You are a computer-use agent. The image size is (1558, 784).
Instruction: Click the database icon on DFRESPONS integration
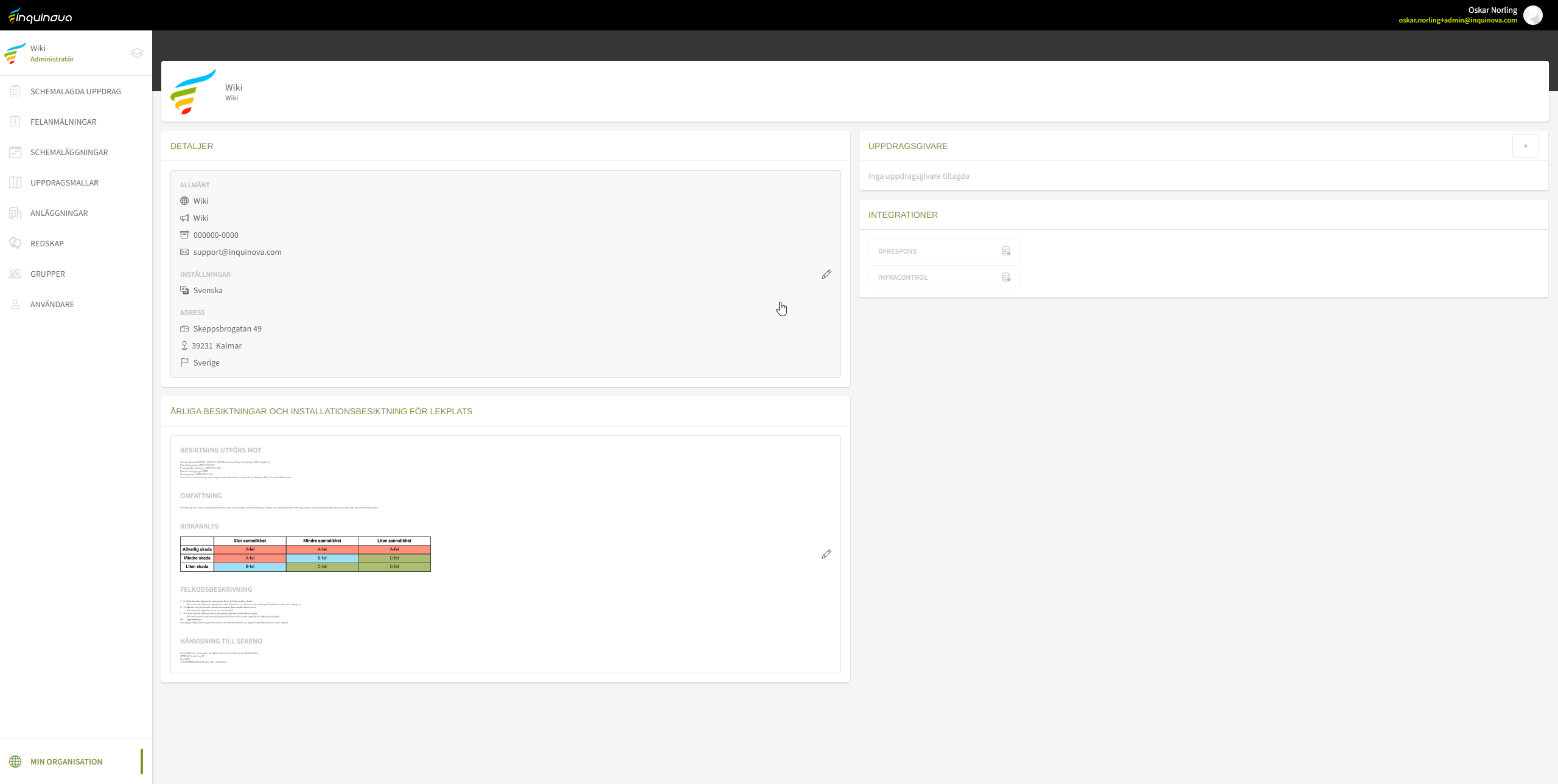(1006, 251)
